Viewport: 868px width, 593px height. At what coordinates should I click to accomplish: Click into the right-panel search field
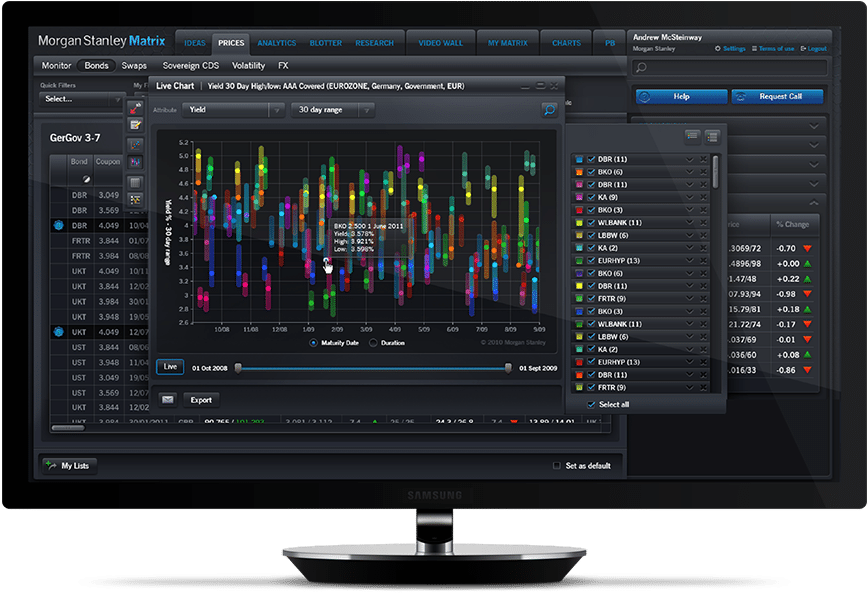click(x=730, y=68)
